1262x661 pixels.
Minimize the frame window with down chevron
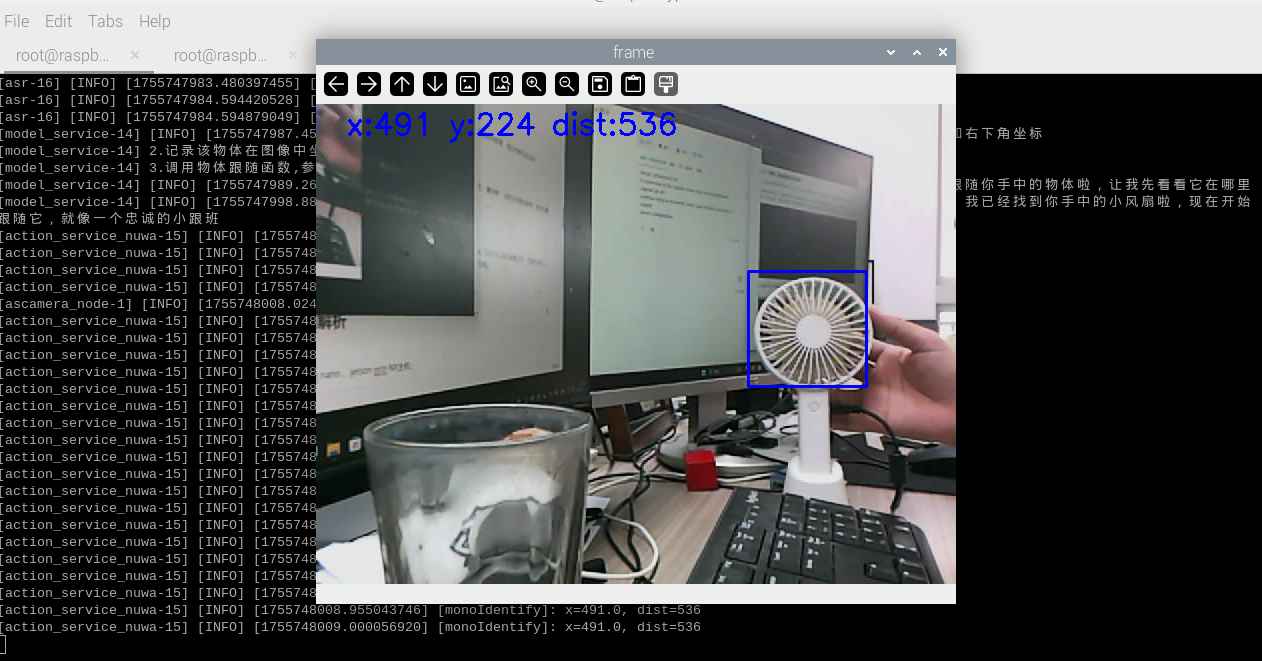pos(891,52)
